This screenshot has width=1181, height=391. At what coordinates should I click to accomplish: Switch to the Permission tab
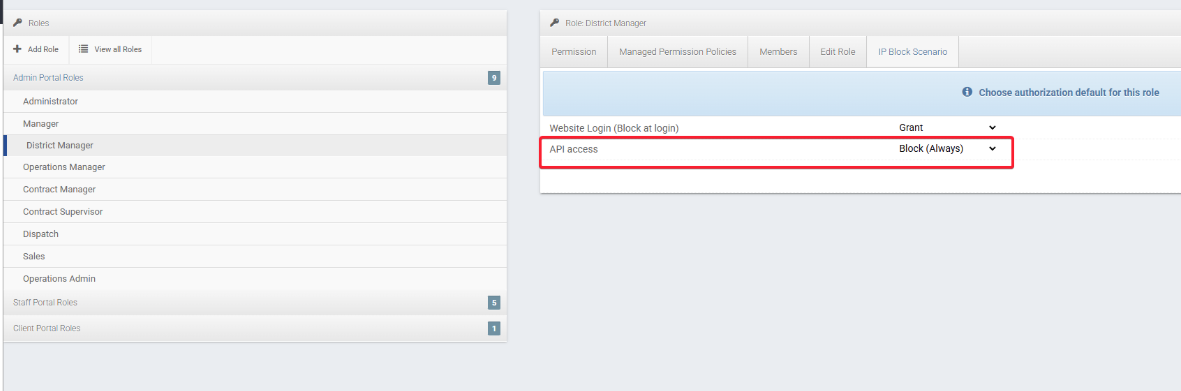(574, 52)
